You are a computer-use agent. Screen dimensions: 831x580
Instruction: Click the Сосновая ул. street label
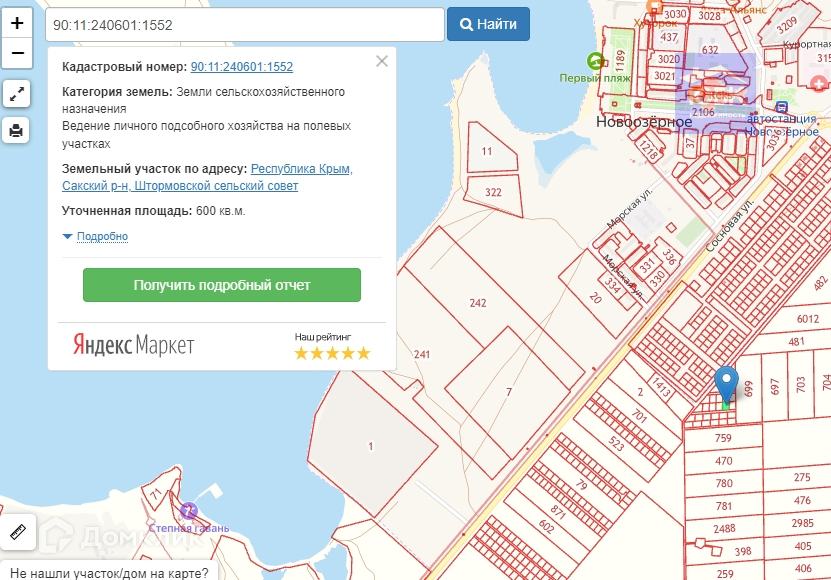tap(730, 225)
